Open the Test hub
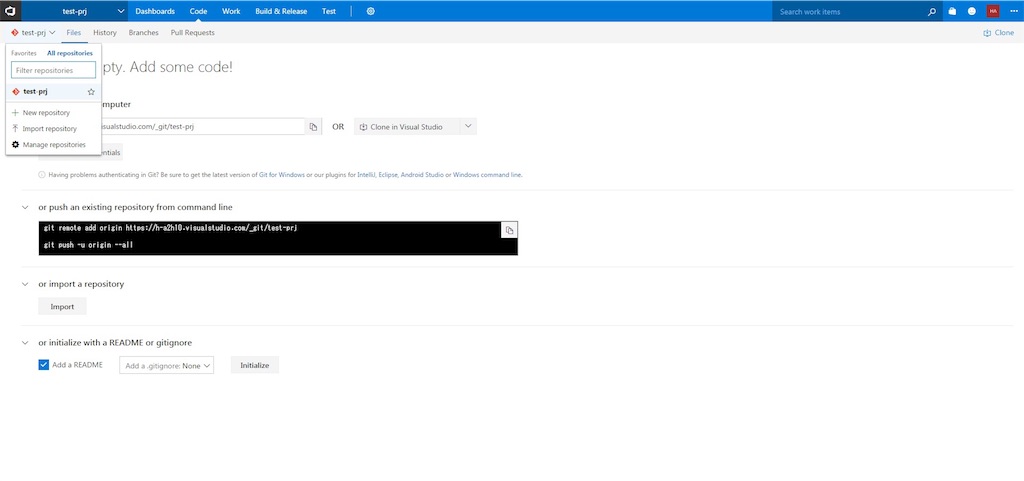Screen dimensions: 1024x481 329,11
